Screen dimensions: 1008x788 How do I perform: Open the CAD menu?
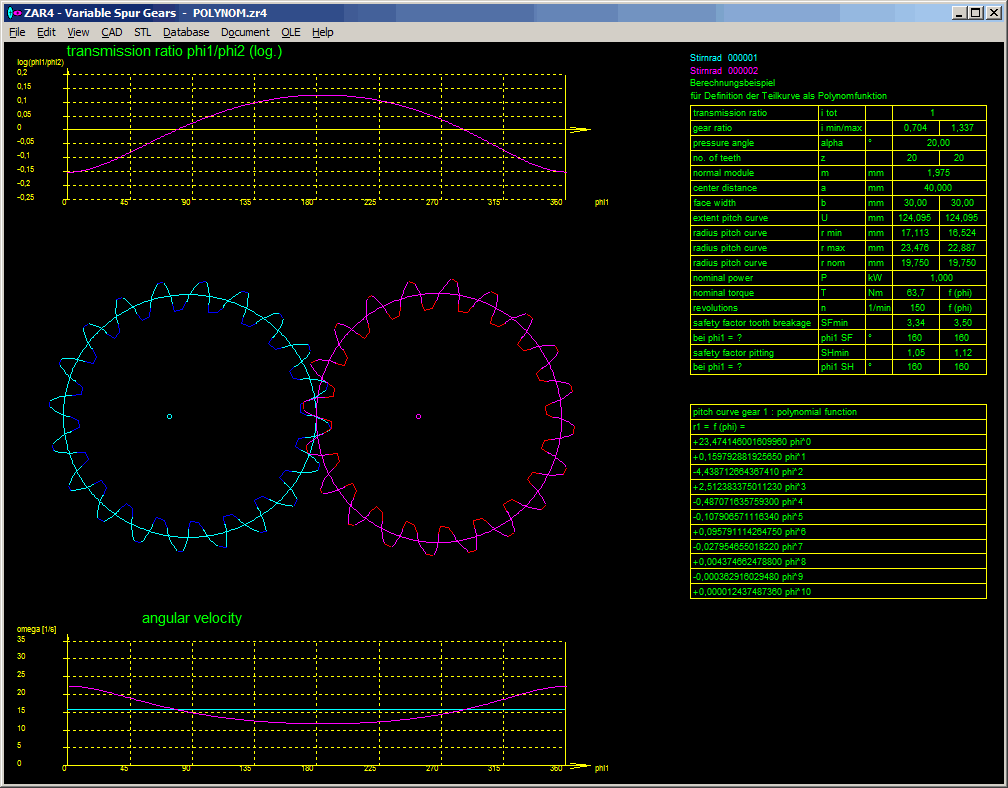coord(112,32)
